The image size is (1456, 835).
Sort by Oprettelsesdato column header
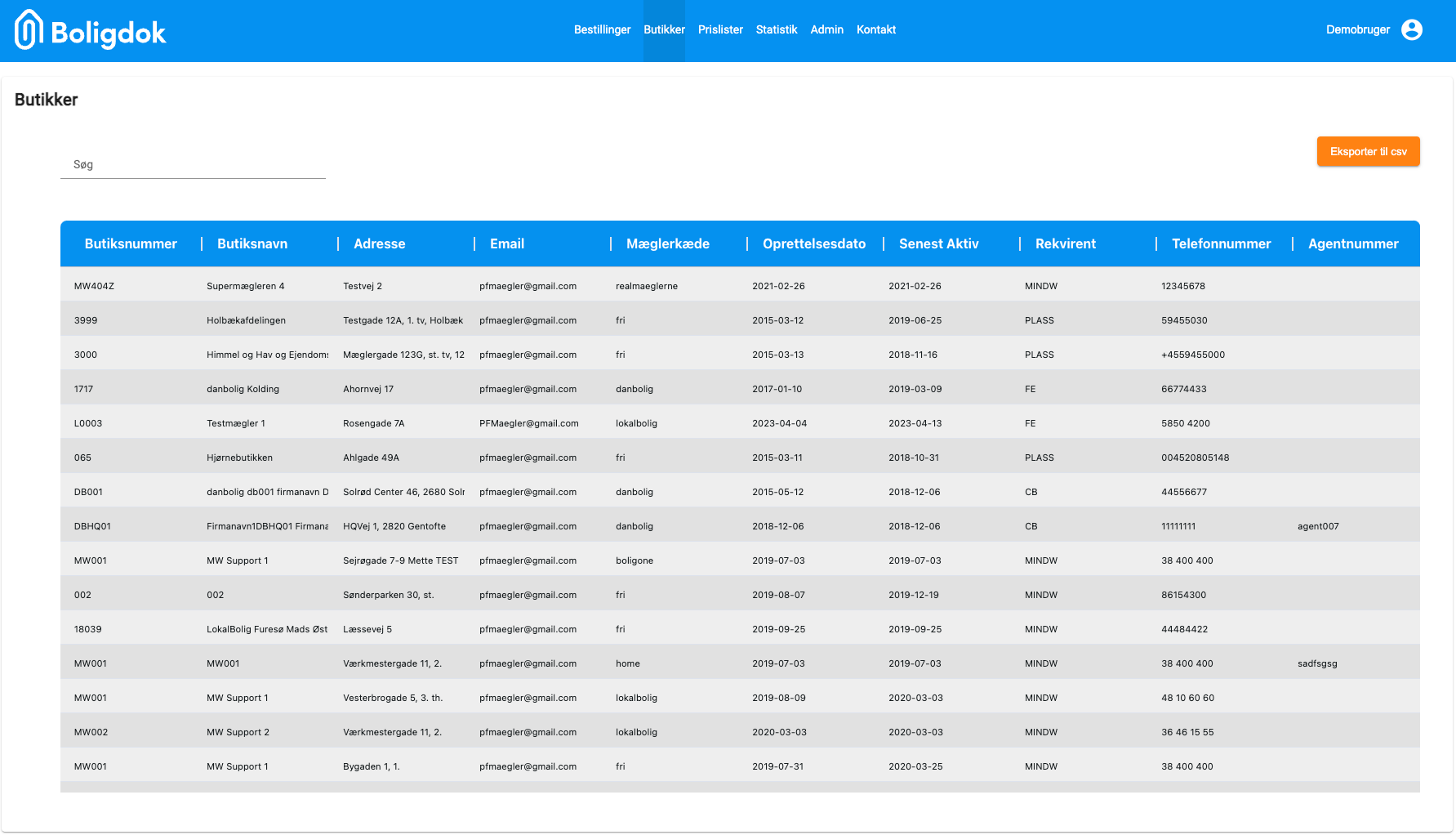click(814, 243)
